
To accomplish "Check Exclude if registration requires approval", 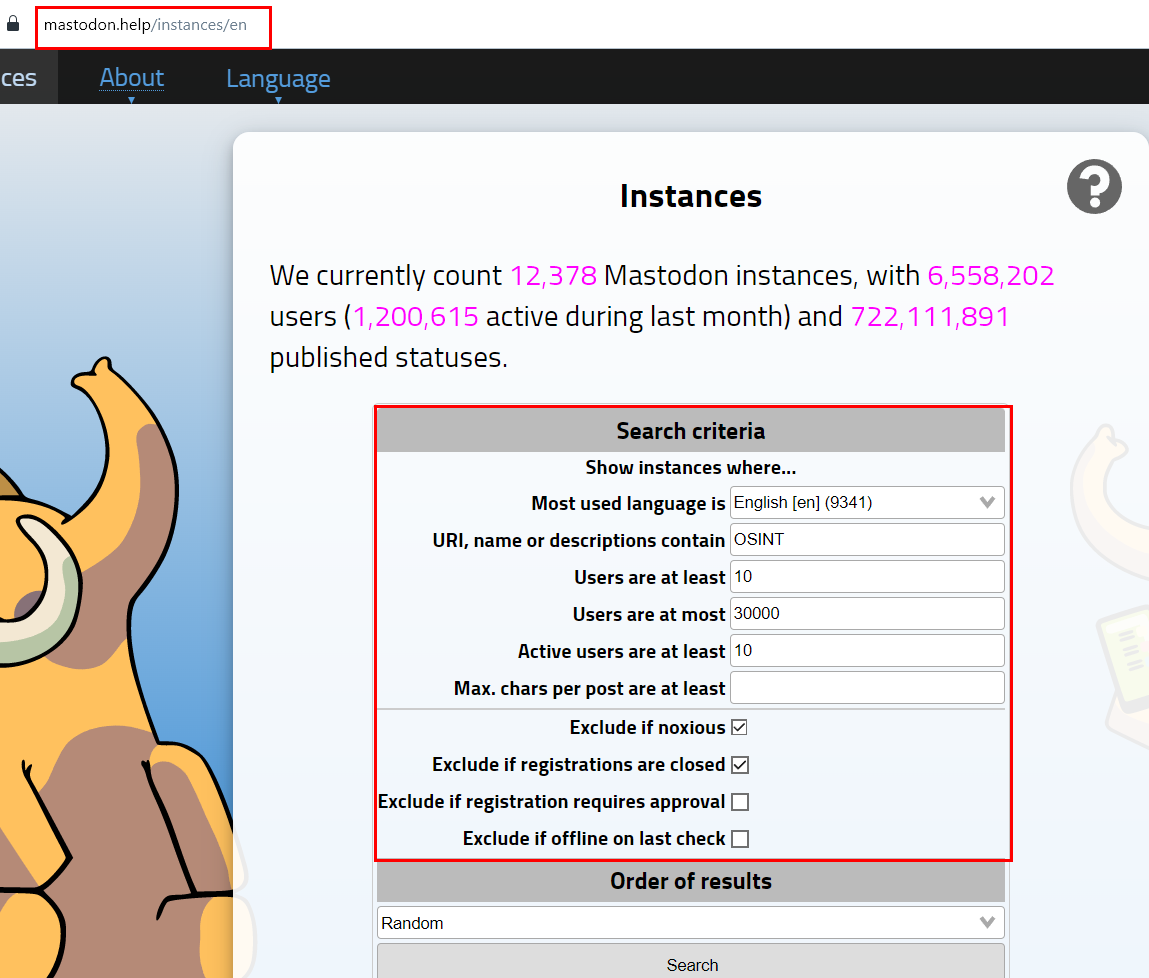I will click(x=739, y=801).
